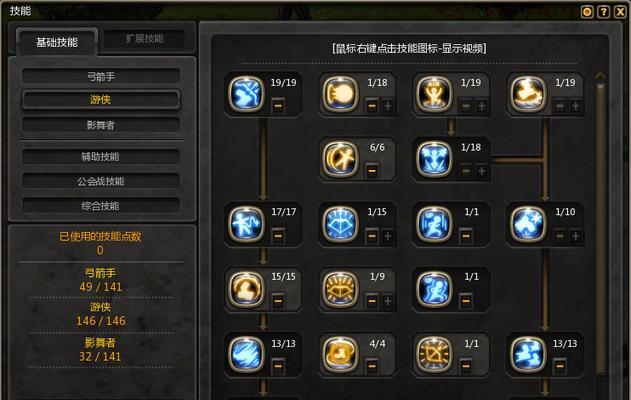Viewport: 631px width, 400px height.
Task: Remove a point from the 6/6 kick skill
Action: point(372,171)
